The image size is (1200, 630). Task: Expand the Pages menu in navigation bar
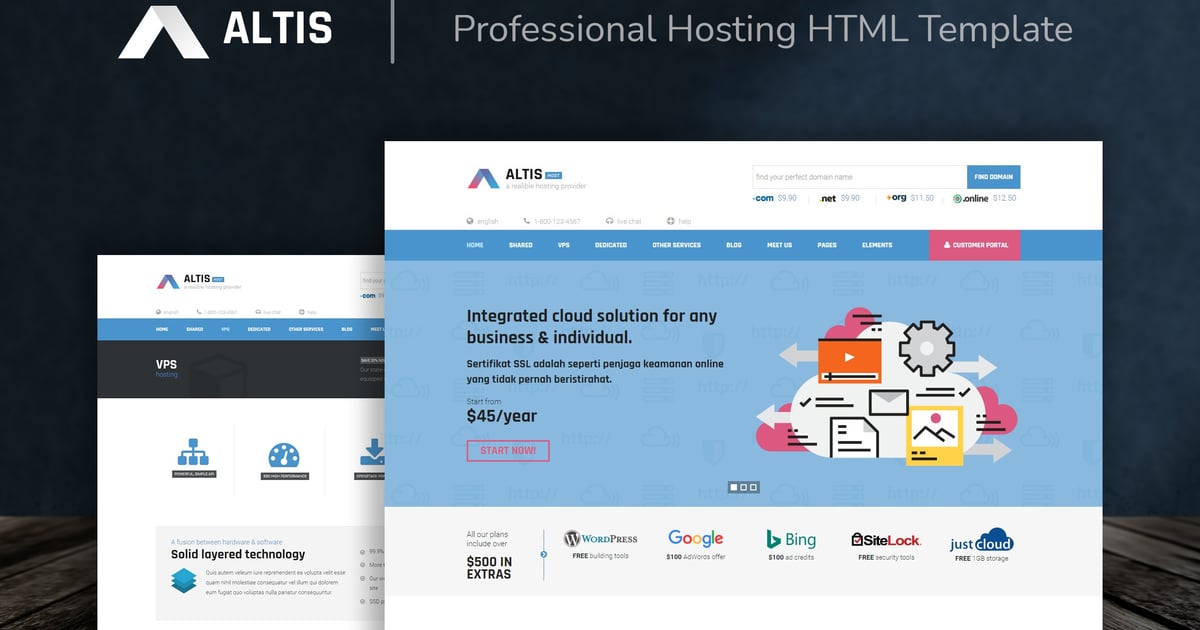(826, 245)
